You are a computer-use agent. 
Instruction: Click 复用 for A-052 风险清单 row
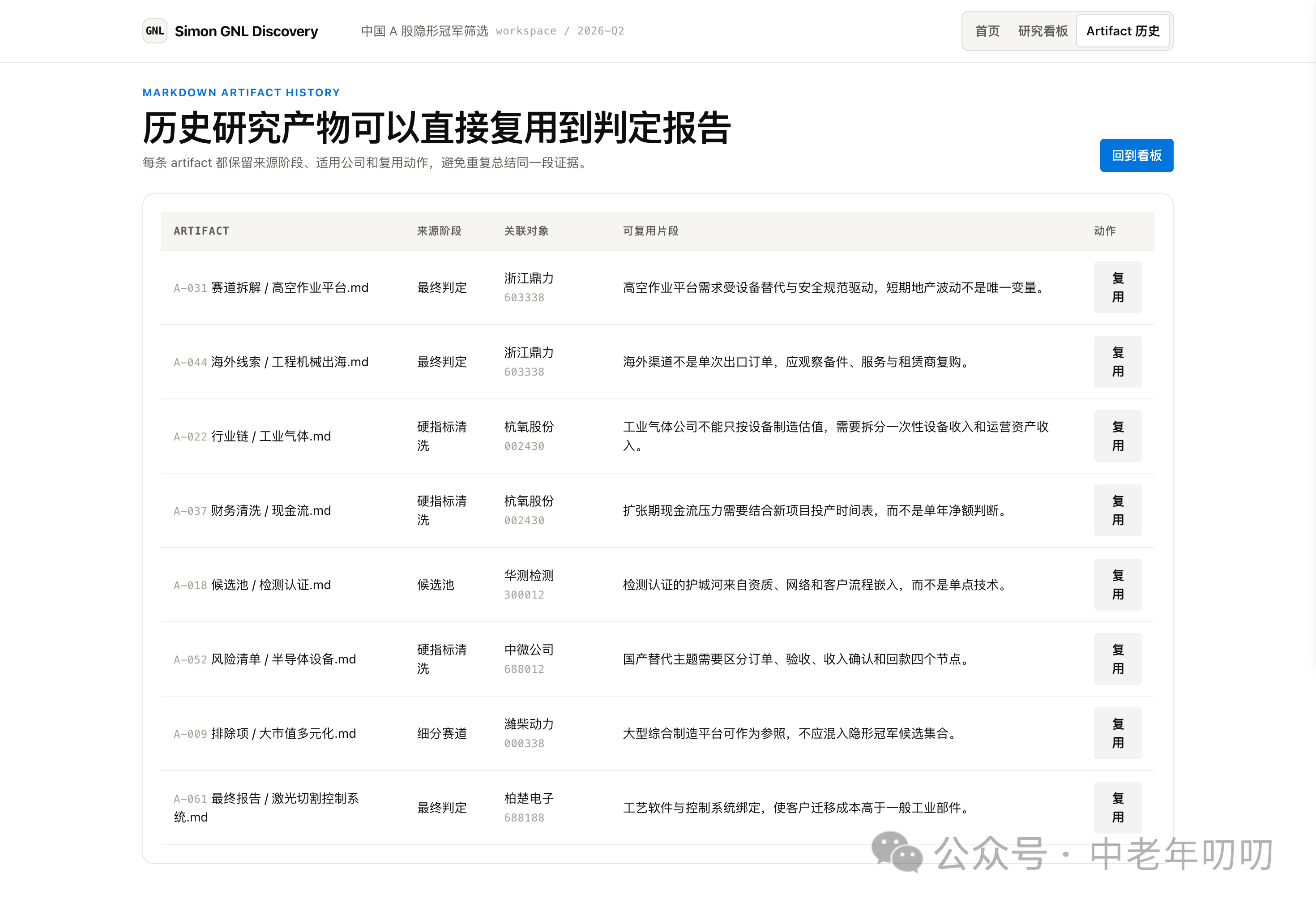(x=1118, y=659)
